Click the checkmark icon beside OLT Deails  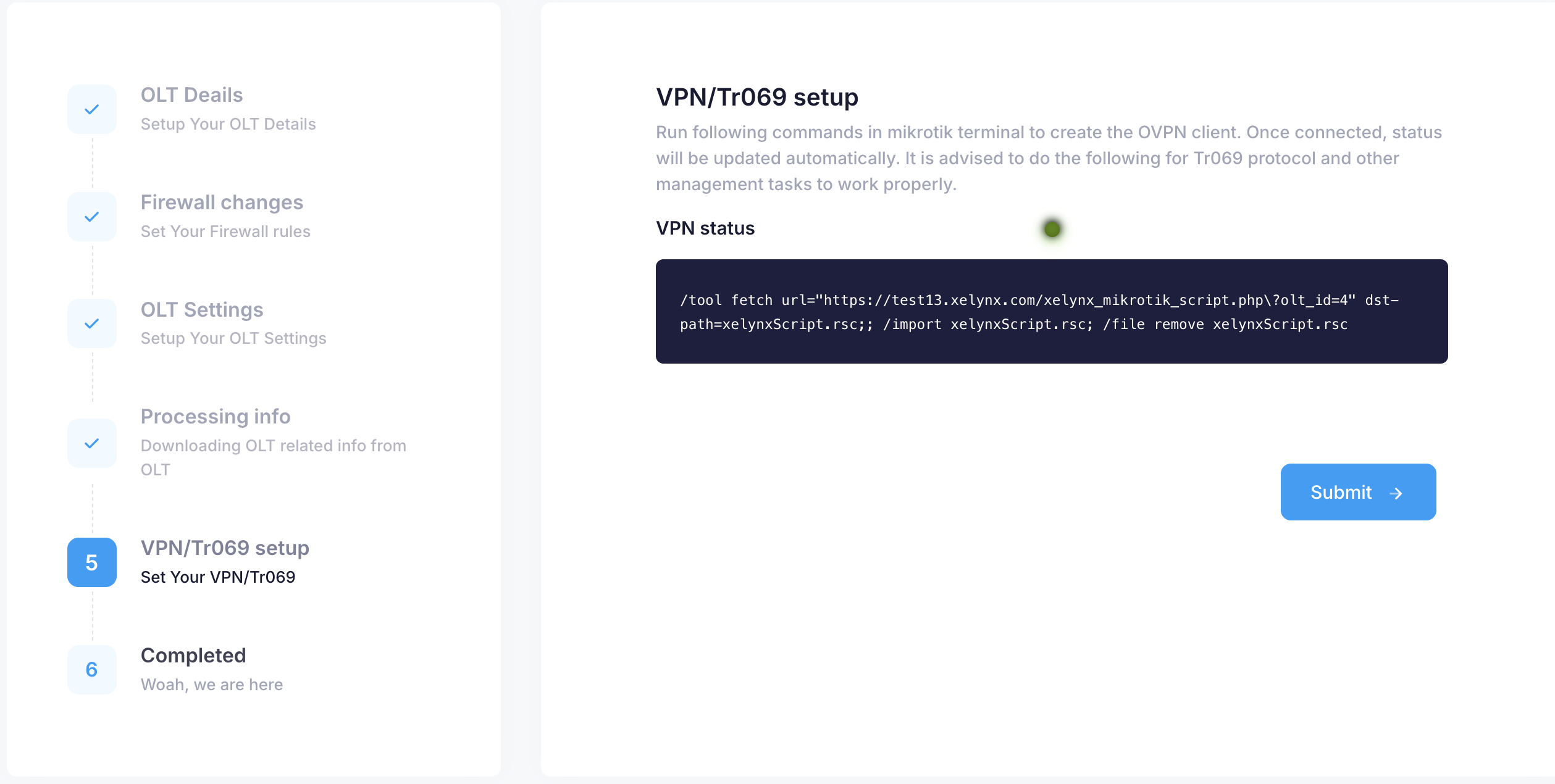click(x=92, y=109)
